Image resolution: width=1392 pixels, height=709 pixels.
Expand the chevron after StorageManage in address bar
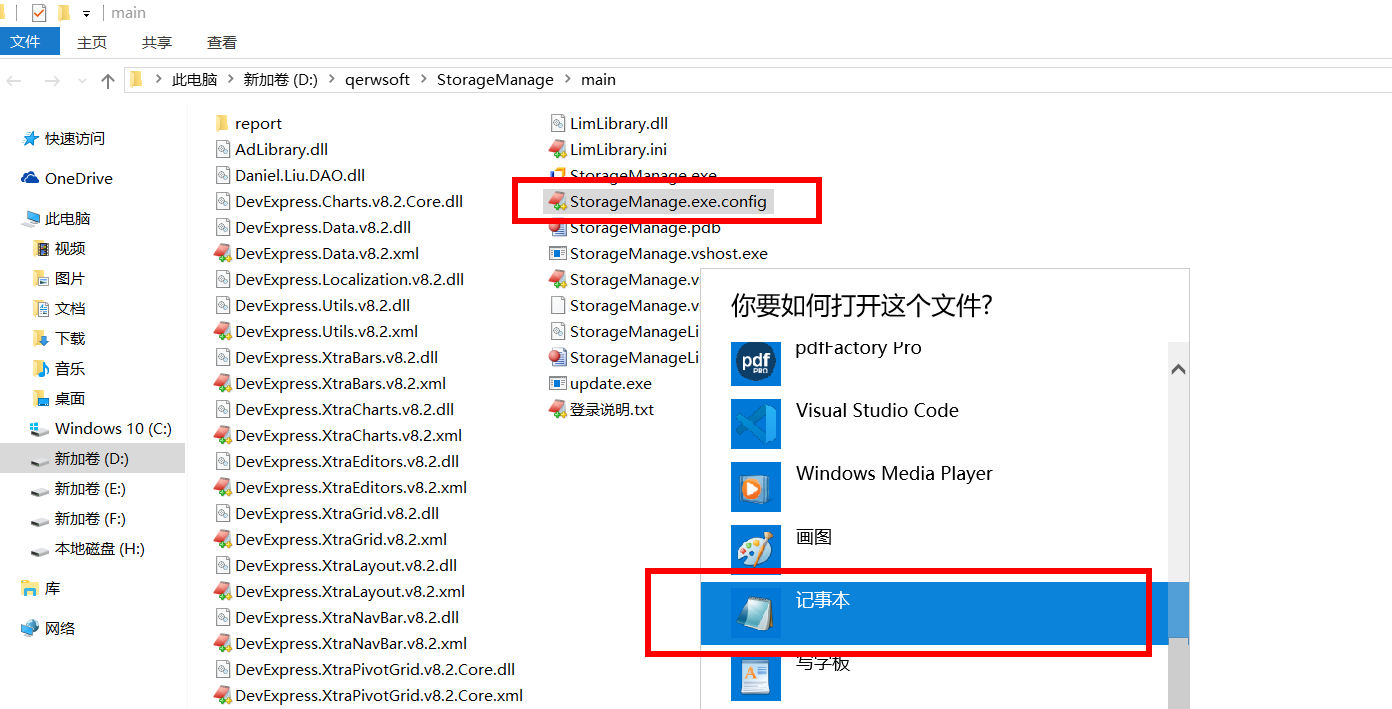[x=568, y=79]
